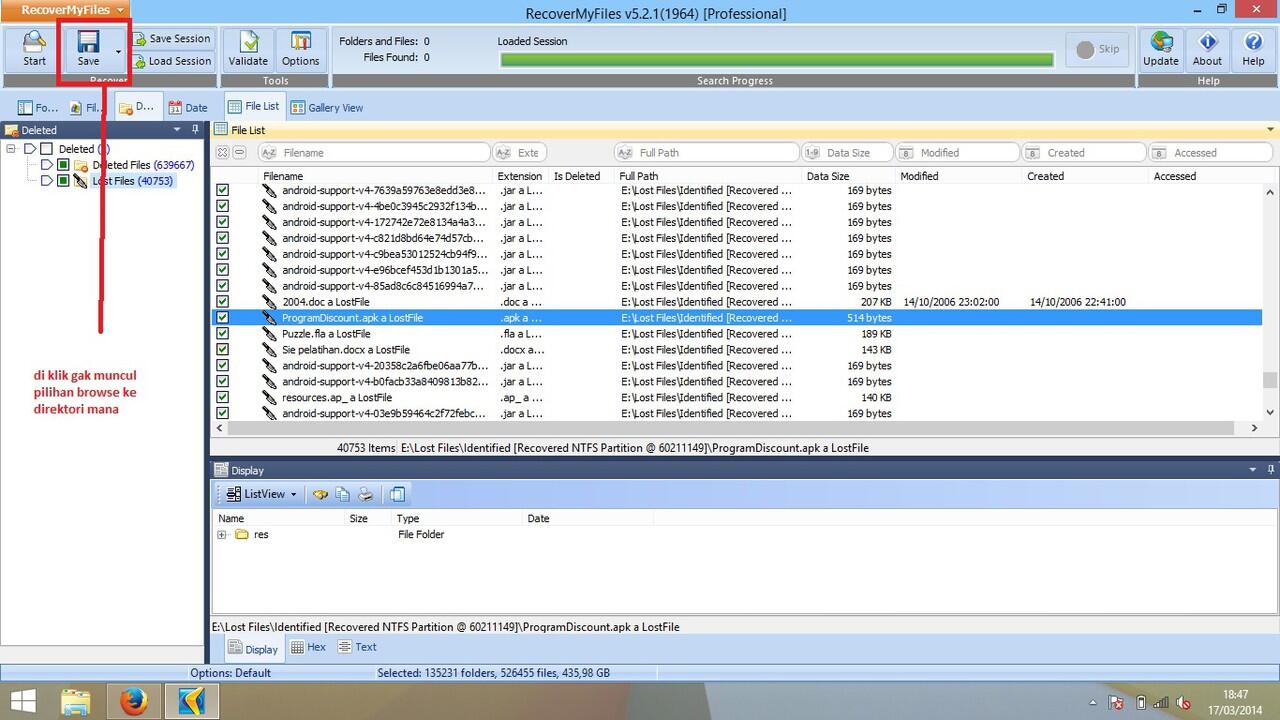Viewport: 1280px width, 720px height.
Task: Open the Windows Start button
Action: click(23, 701)
